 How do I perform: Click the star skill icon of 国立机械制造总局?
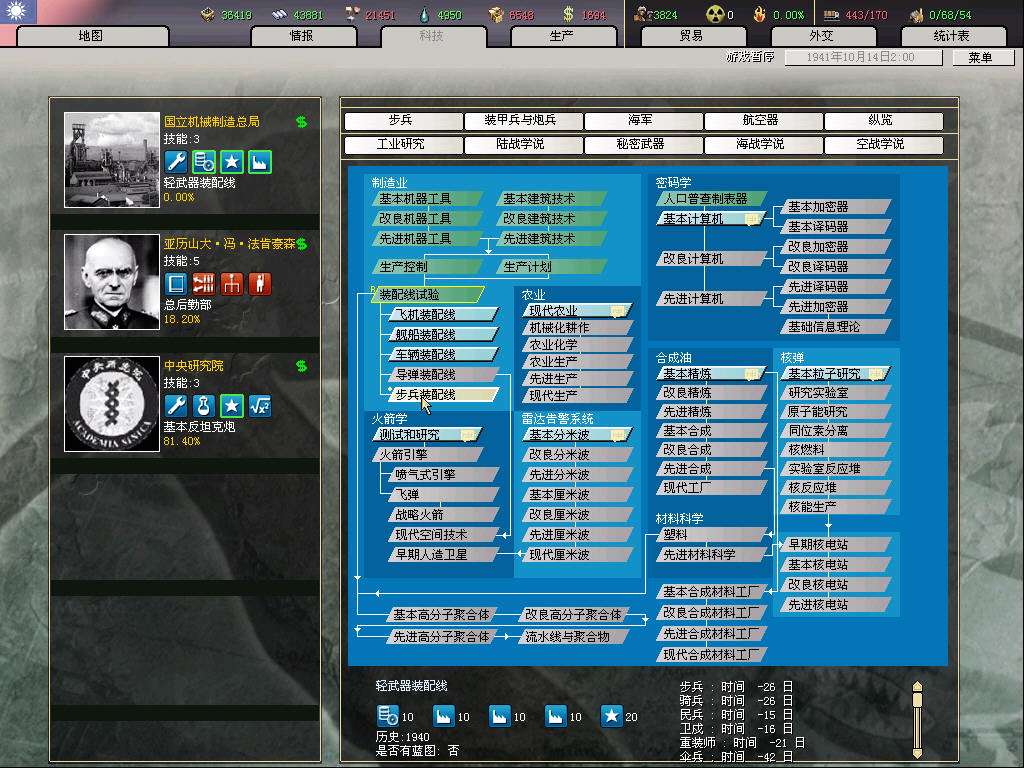tap(232, 161)
